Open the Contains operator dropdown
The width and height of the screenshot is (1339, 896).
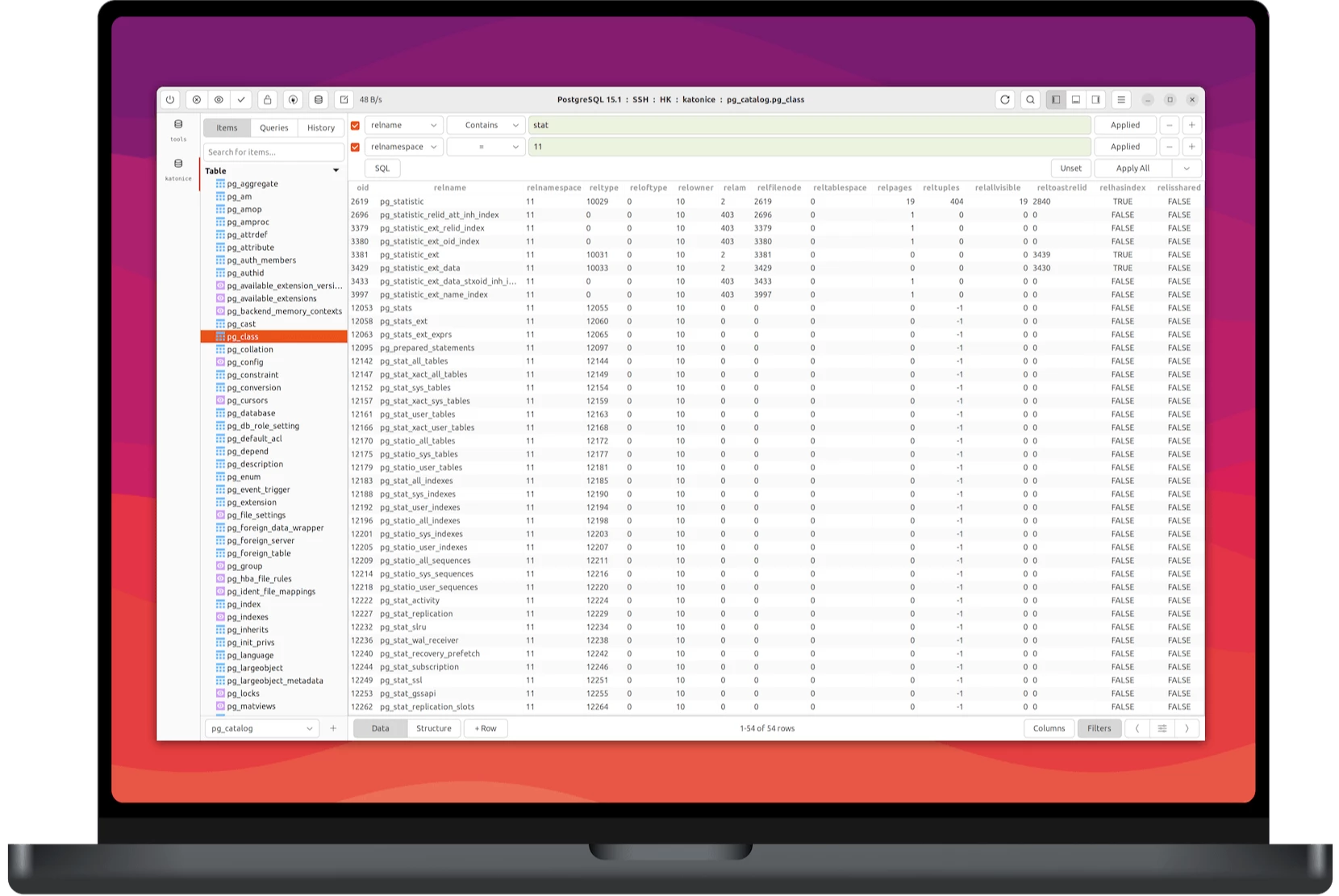pos(486,125)
